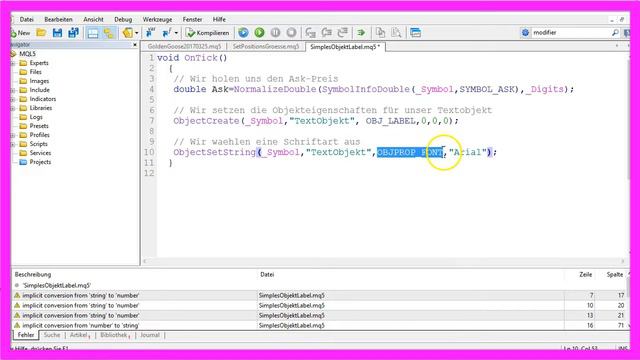The height and width of the screenshot is (360, 640).
Task: Click the gear icon beside search field
Action: (x=525, y=33)
